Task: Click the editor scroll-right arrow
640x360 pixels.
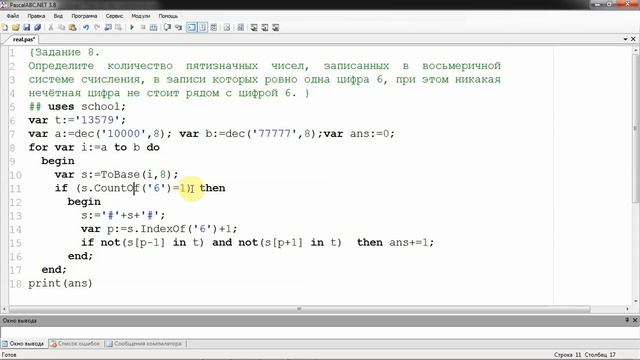Action: (x=628, y=309)
